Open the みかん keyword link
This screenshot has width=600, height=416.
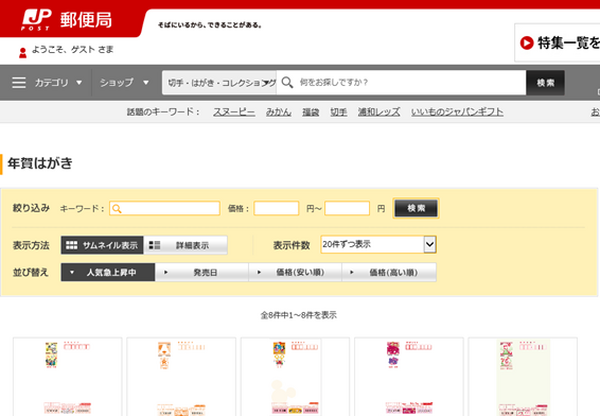point(278,112)
